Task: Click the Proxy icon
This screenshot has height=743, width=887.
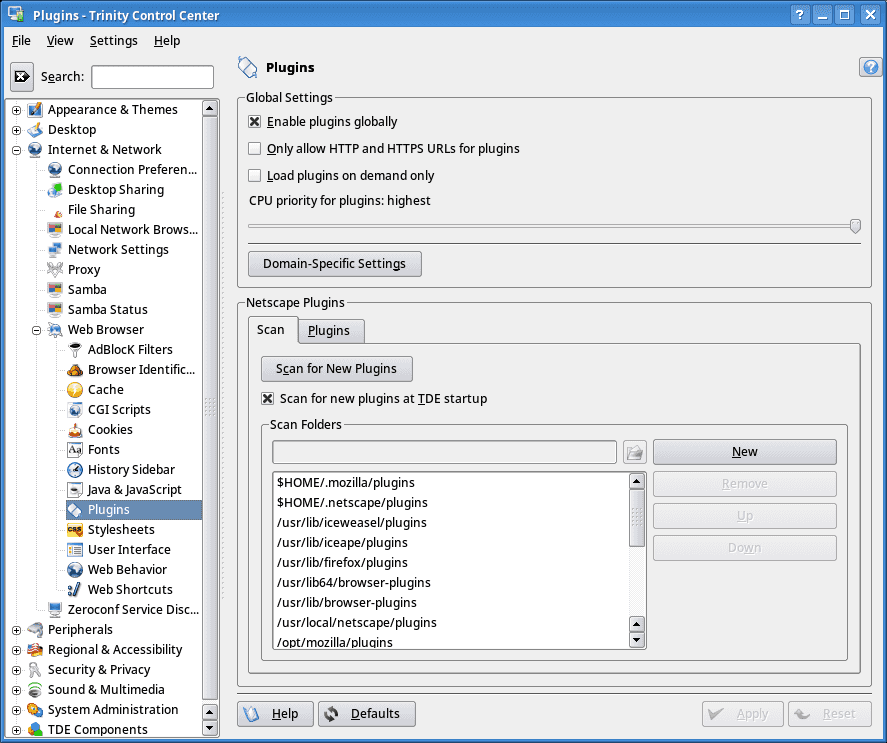Action: click(55, 269)
